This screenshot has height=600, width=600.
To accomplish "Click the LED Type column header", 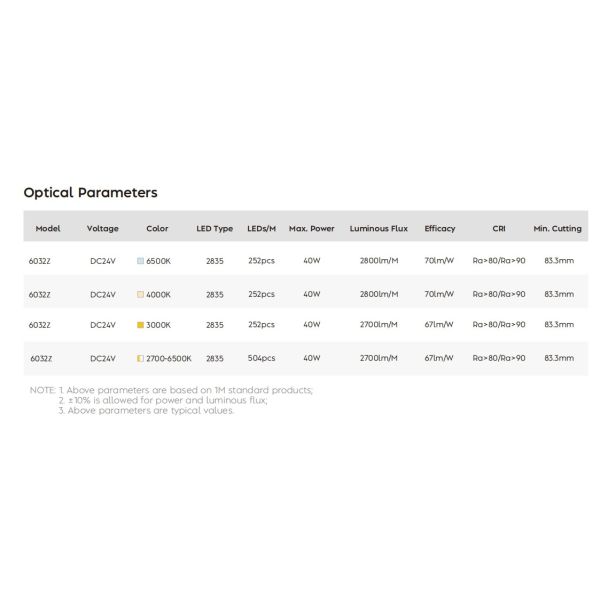I will [214, 228].
